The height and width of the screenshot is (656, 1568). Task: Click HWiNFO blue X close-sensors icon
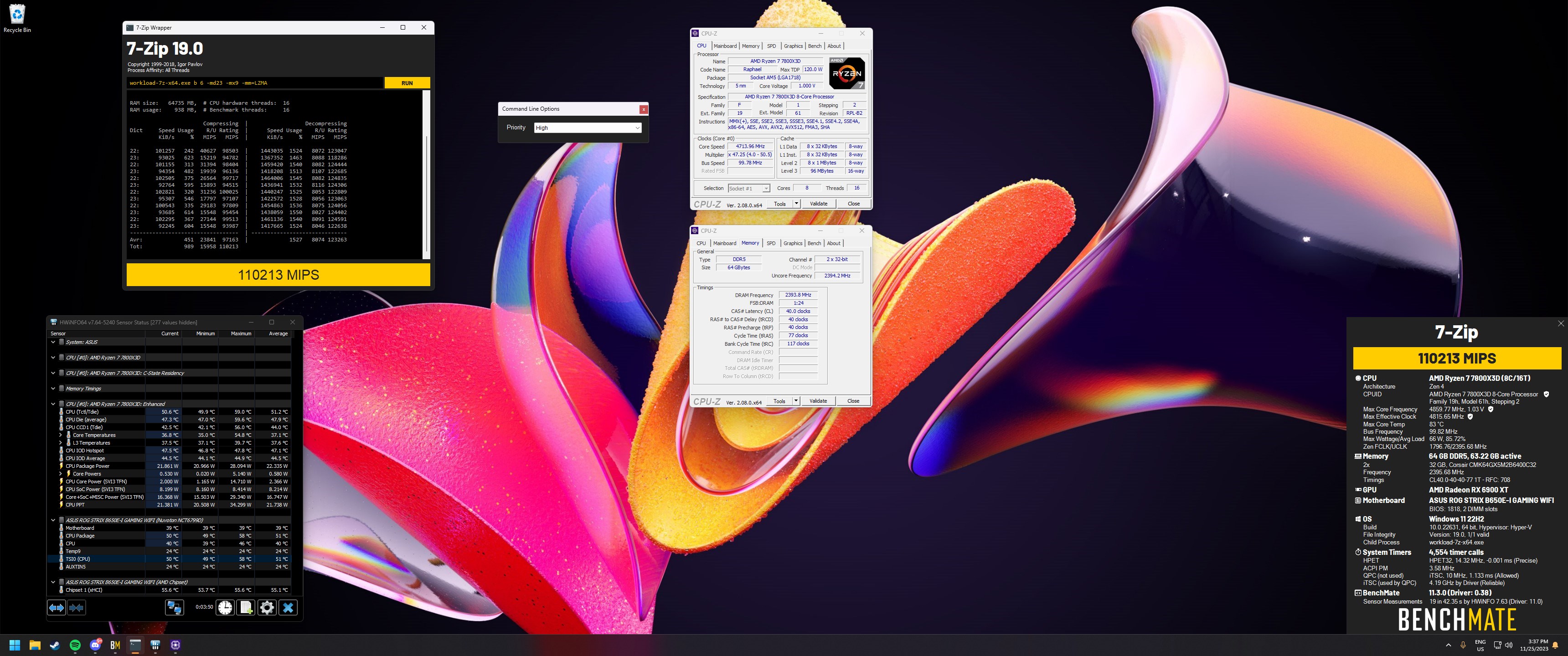(x=288, y=607)
